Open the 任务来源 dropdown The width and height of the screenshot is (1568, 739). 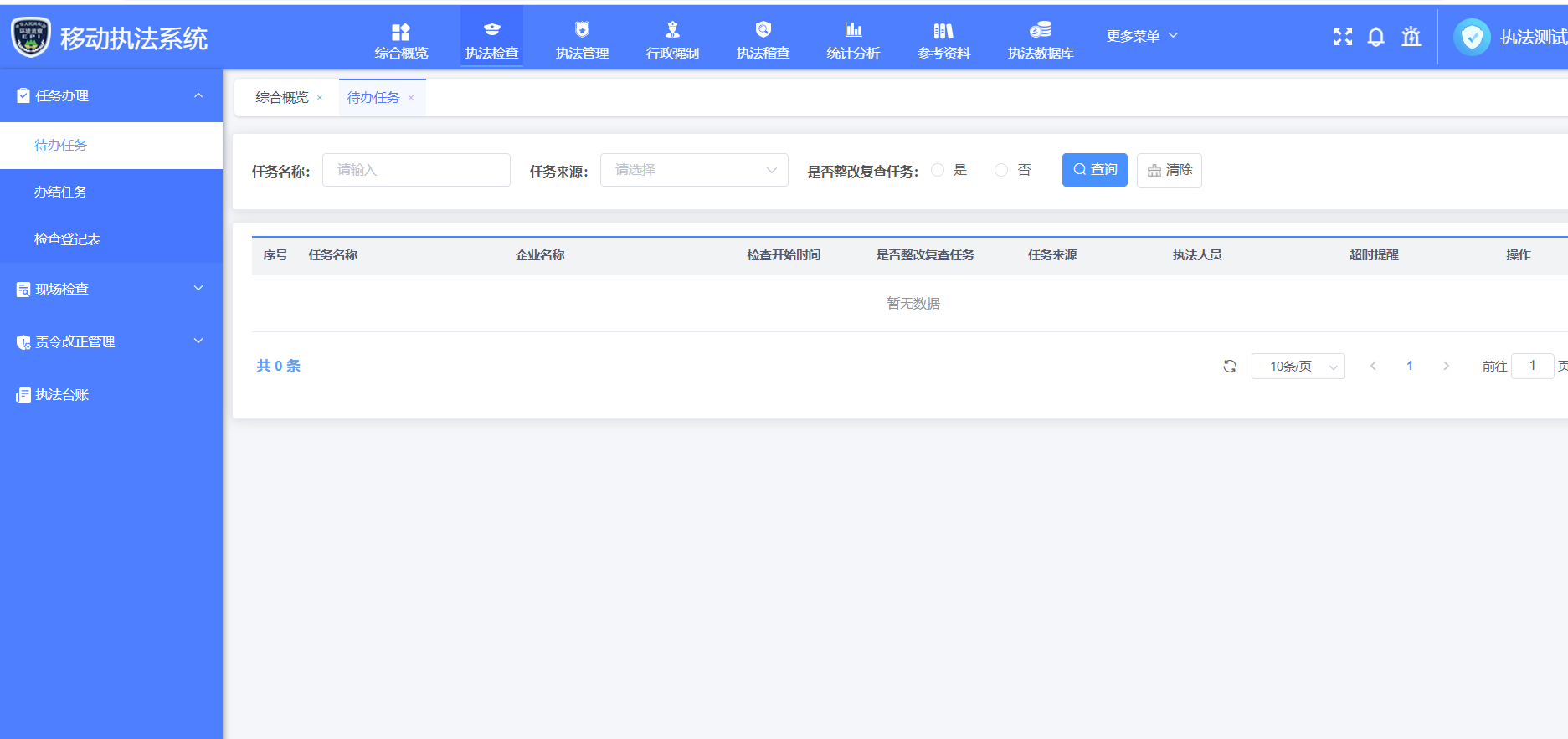tap(694, 170)
